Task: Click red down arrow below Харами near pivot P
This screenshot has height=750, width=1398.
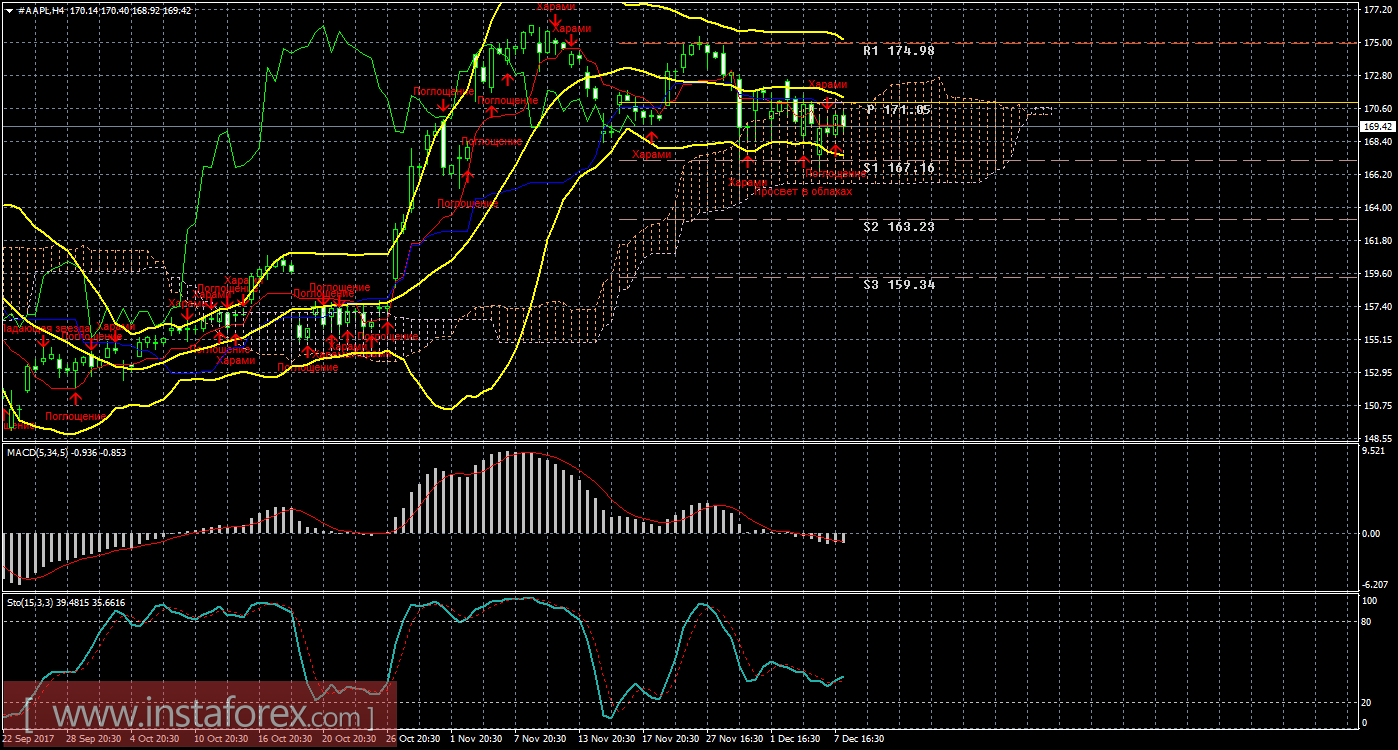Action: tap(827, 102)
